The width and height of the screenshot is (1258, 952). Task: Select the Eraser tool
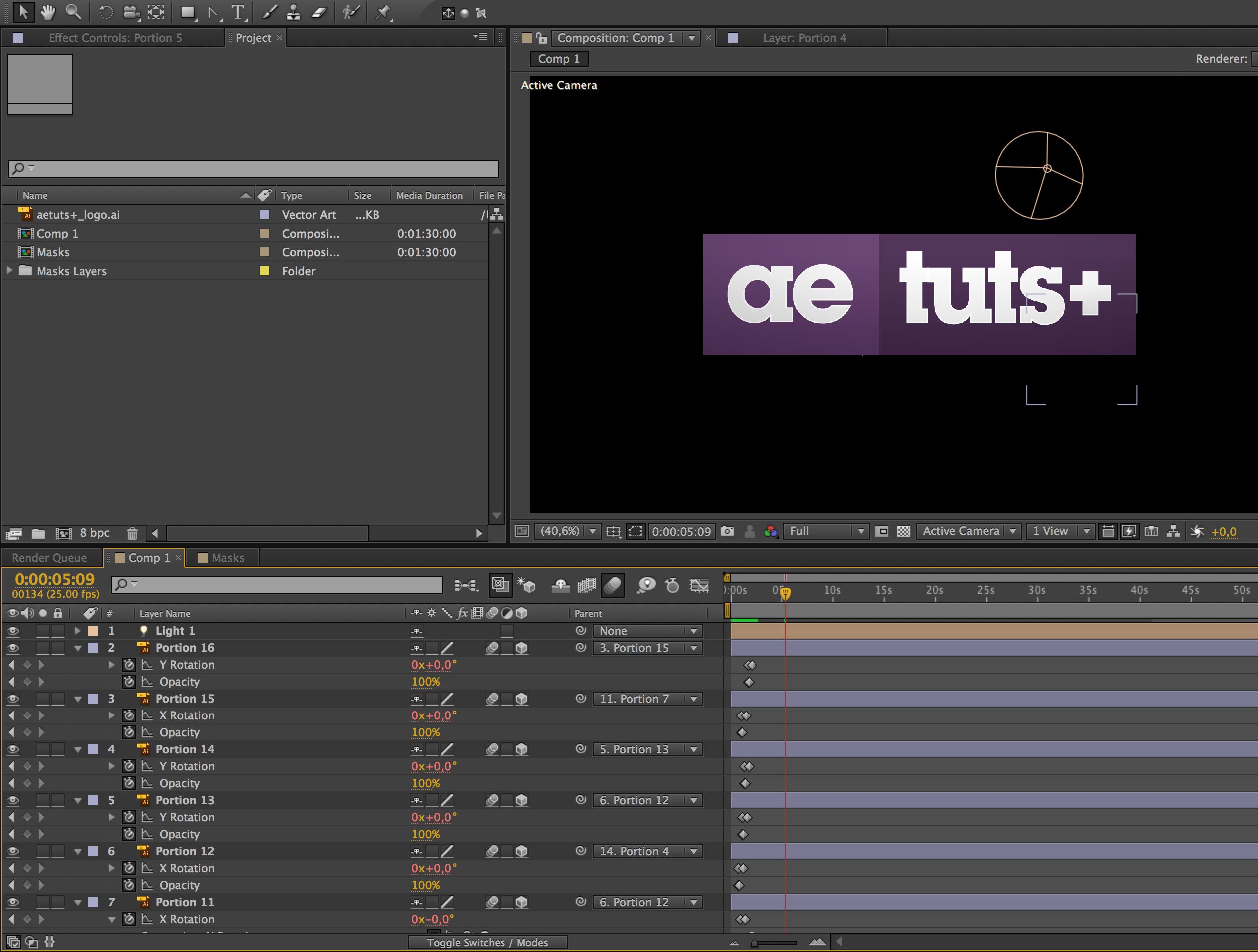pos(319,12)
